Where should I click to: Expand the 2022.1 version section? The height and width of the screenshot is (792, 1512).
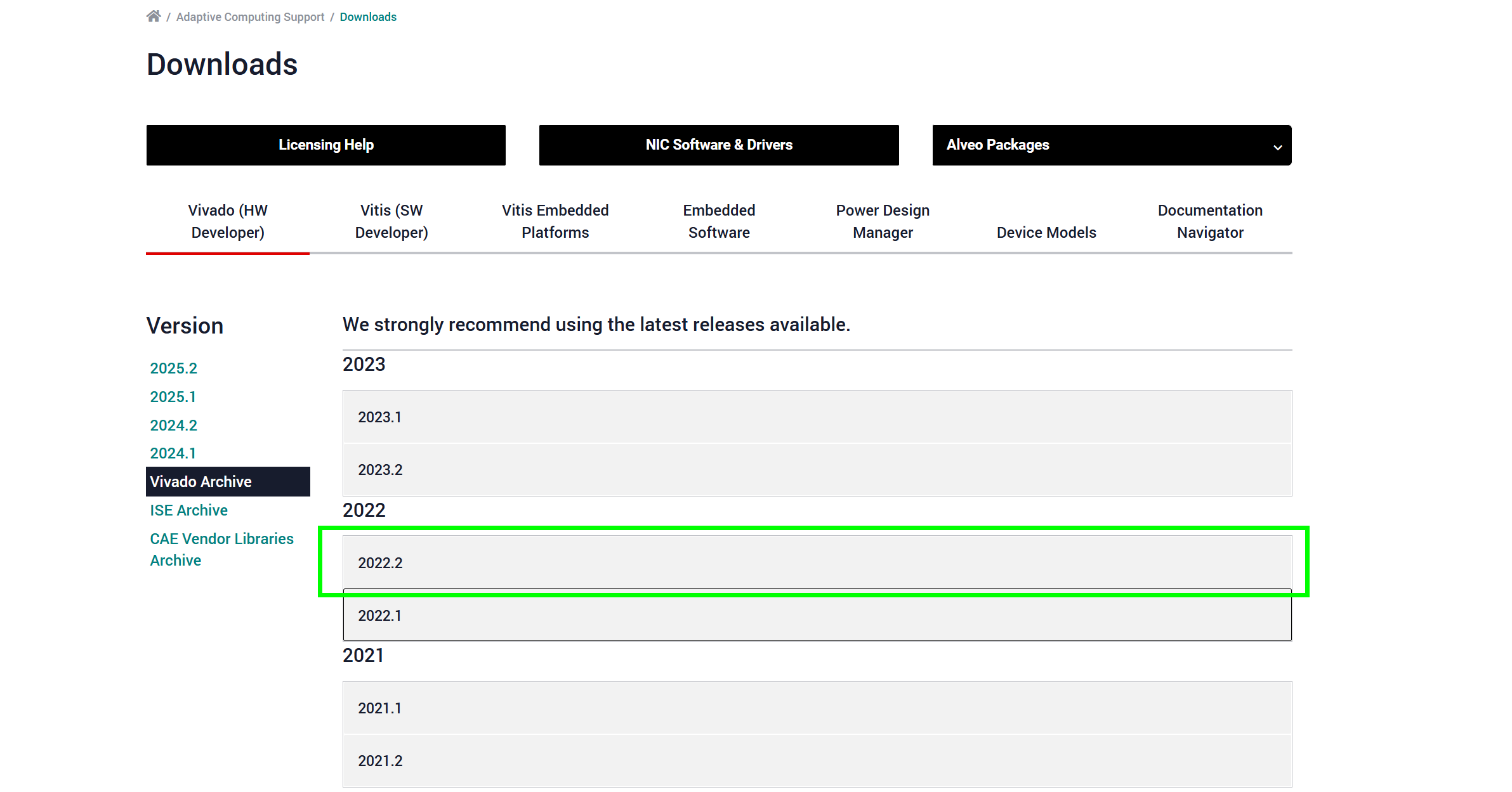coord(817,615)
